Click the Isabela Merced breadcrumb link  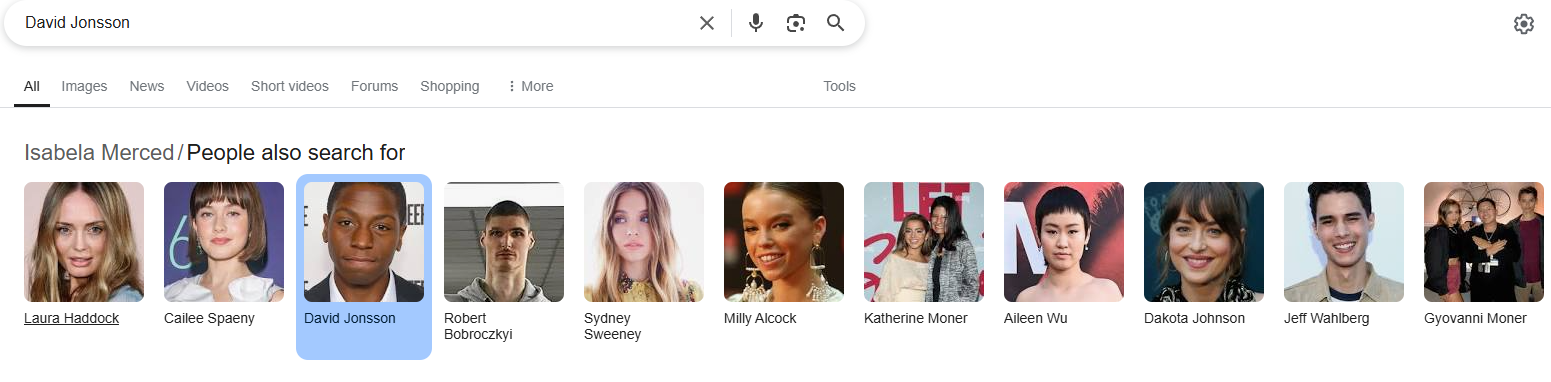(99, 153)
